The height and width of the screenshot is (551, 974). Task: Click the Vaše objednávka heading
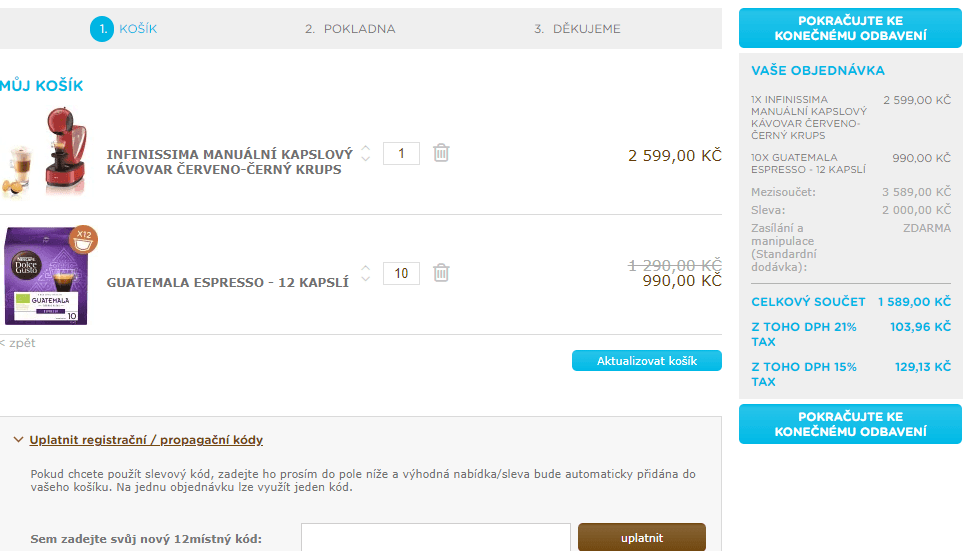(x=817, y=71)
